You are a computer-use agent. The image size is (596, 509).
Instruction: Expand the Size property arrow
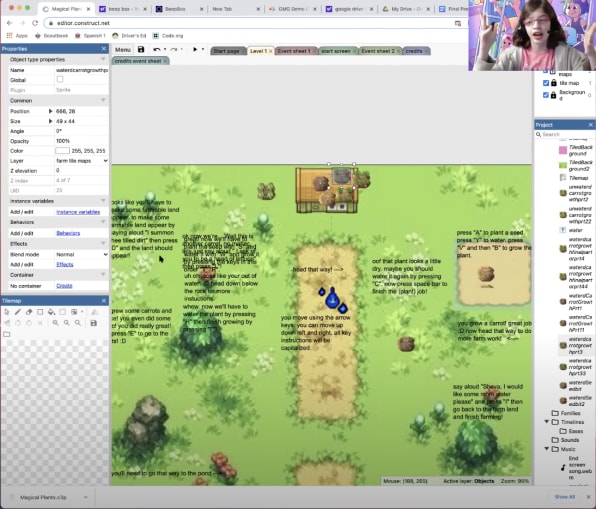coord(50,121)
